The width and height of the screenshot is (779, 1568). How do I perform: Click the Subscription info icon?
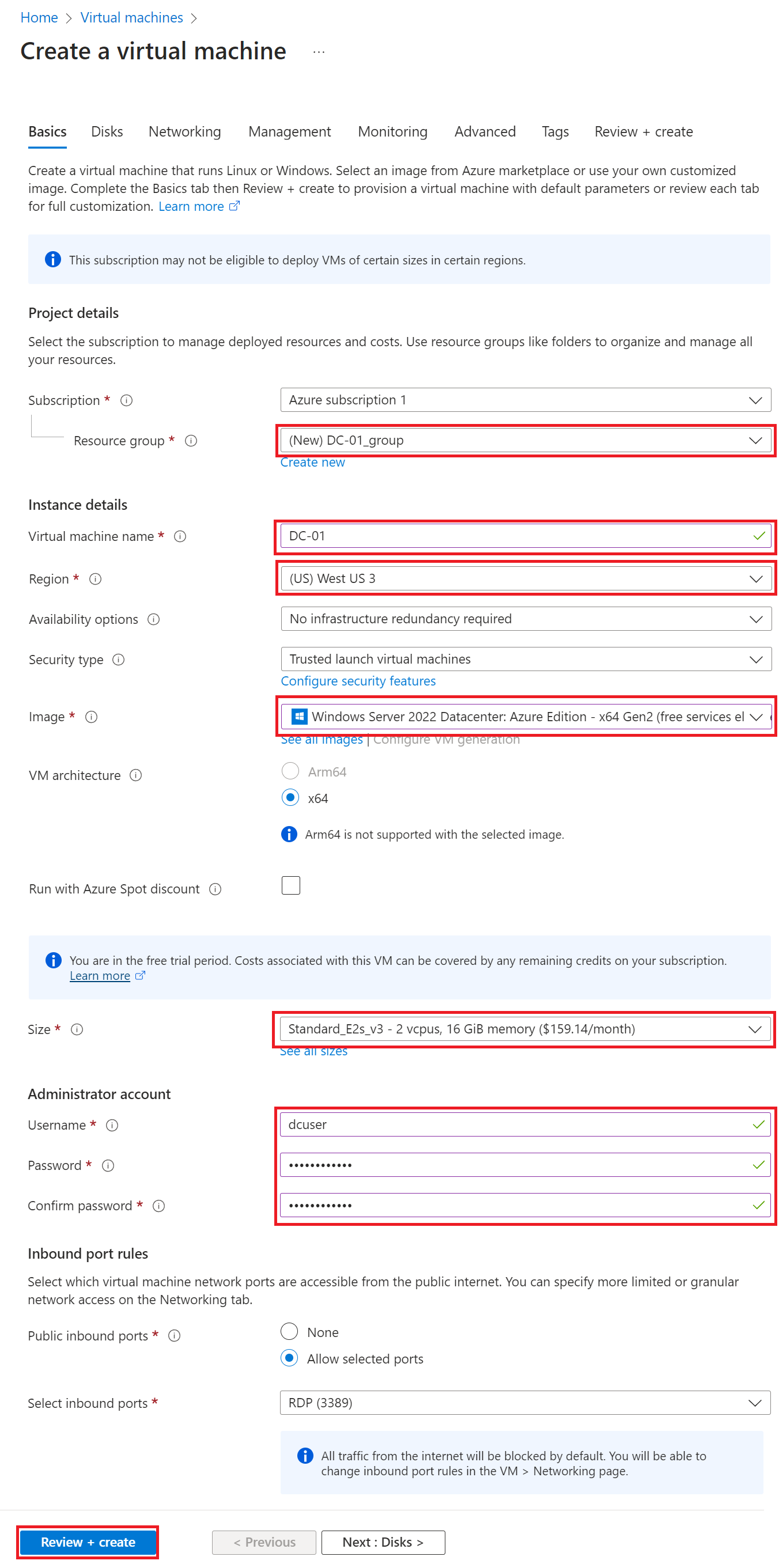click(x=127, y=400)
